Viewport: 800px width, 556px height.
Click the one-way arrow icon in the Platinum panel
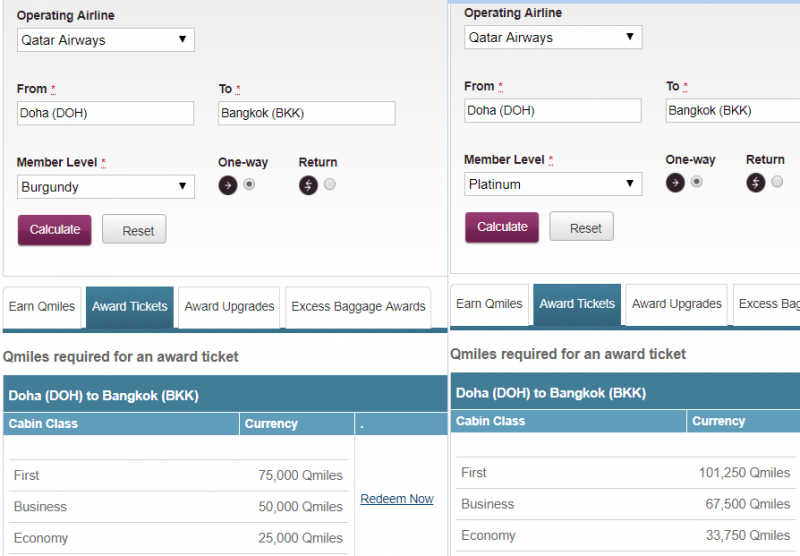pos(675,183)
